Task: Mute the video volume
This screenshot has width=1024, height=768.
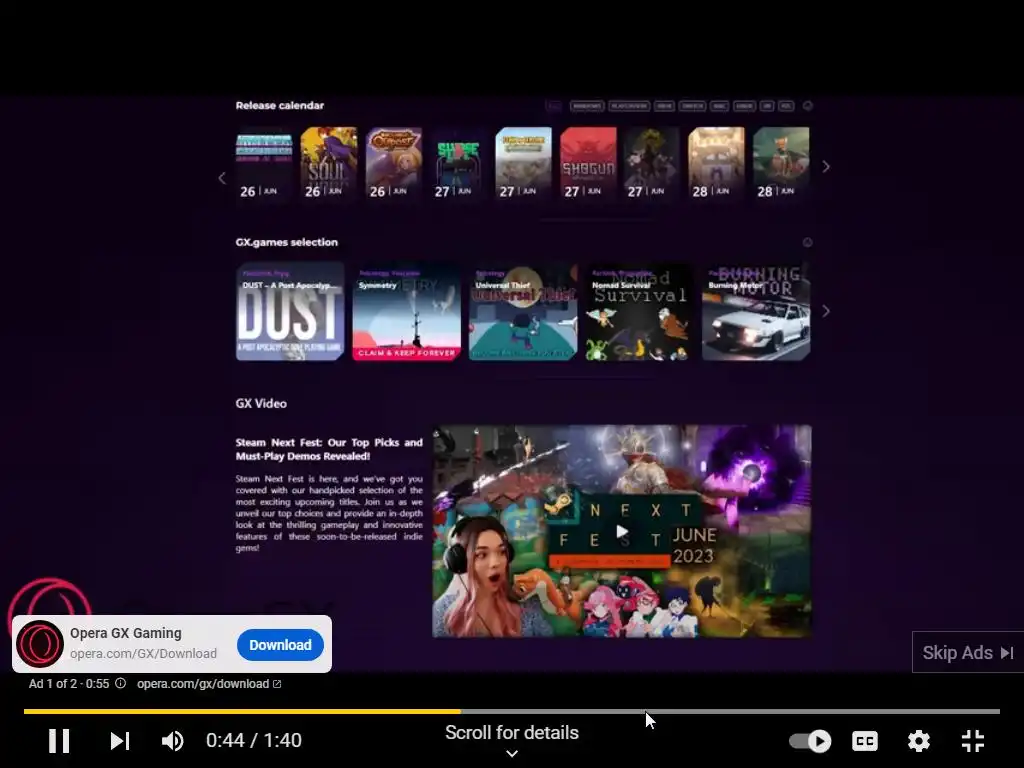Action: pyautogui.click(x=172, y=741)
